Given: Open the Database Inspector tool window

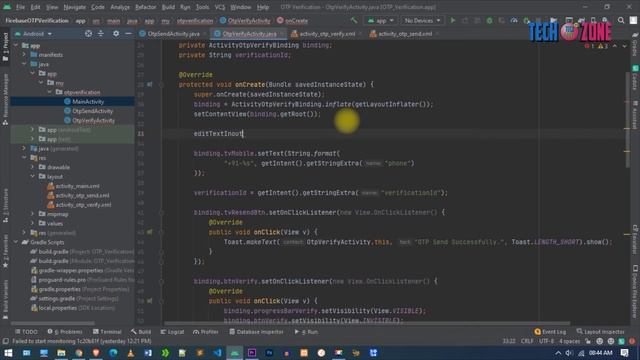Looking at the screenshot, I should [256, 332].
